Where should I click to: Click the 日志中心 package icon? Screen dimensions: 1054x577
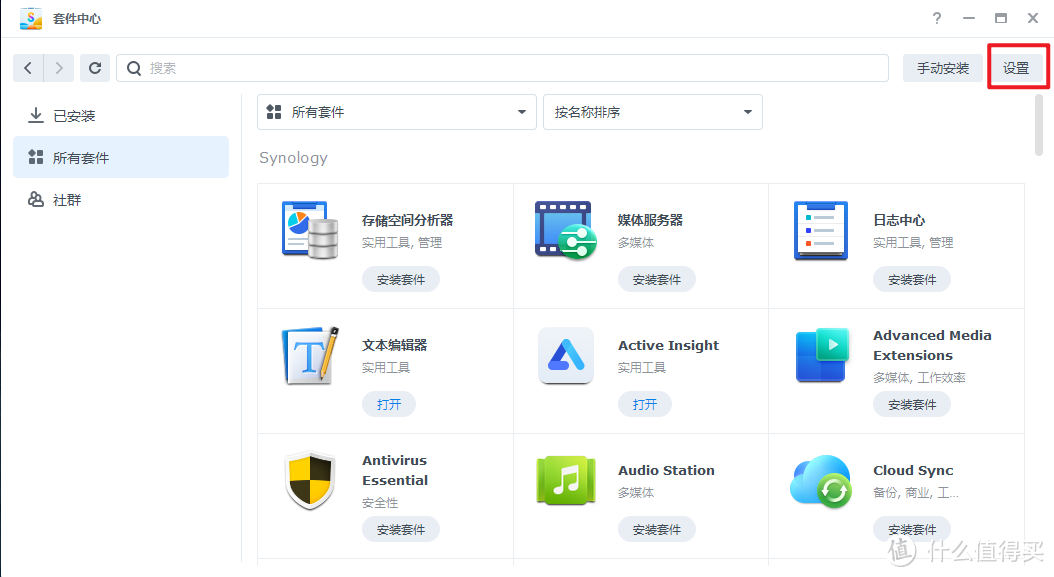click(821, 230)
